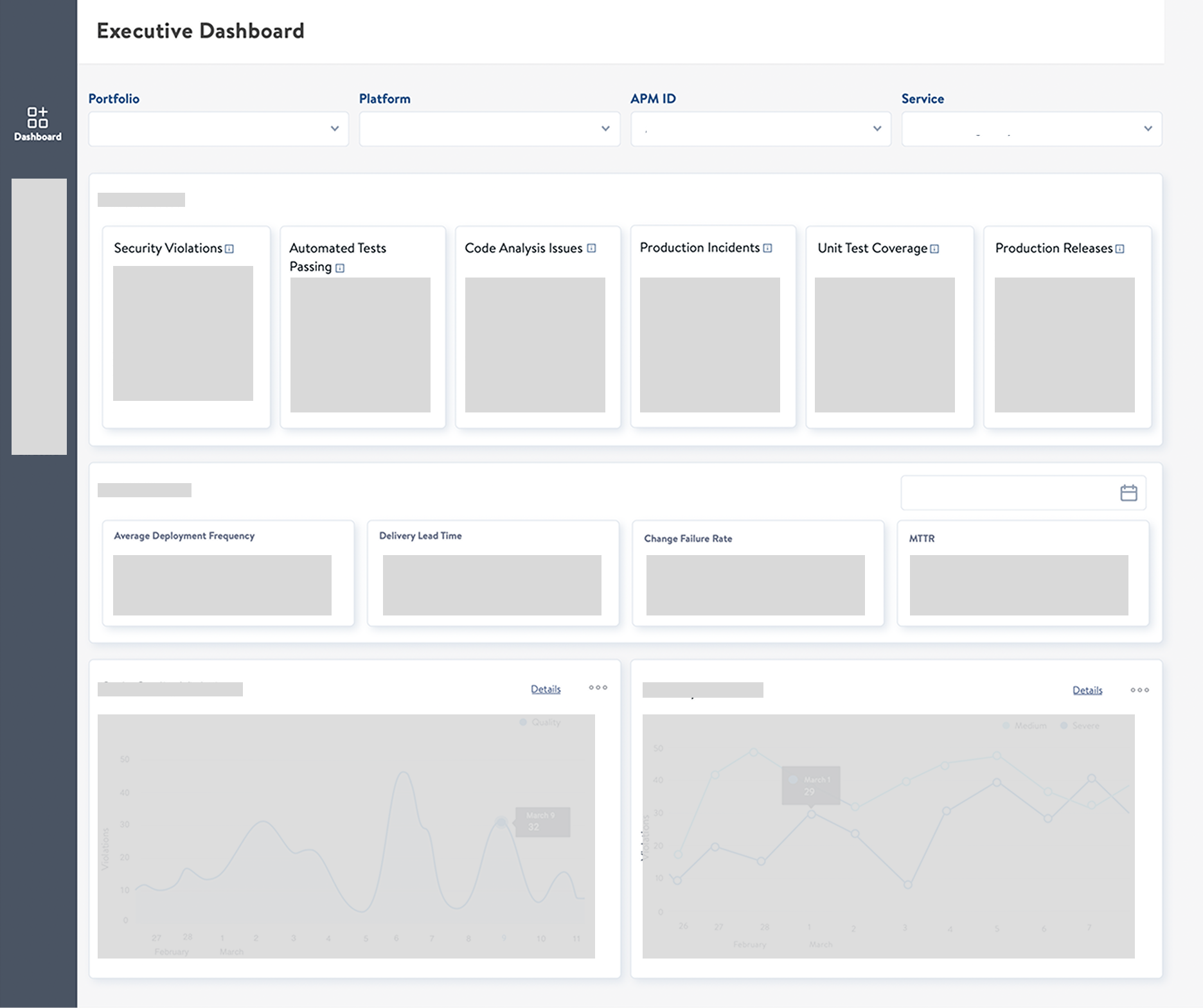
Task: Click the date range input field
Action: (x=1009, y=493)
